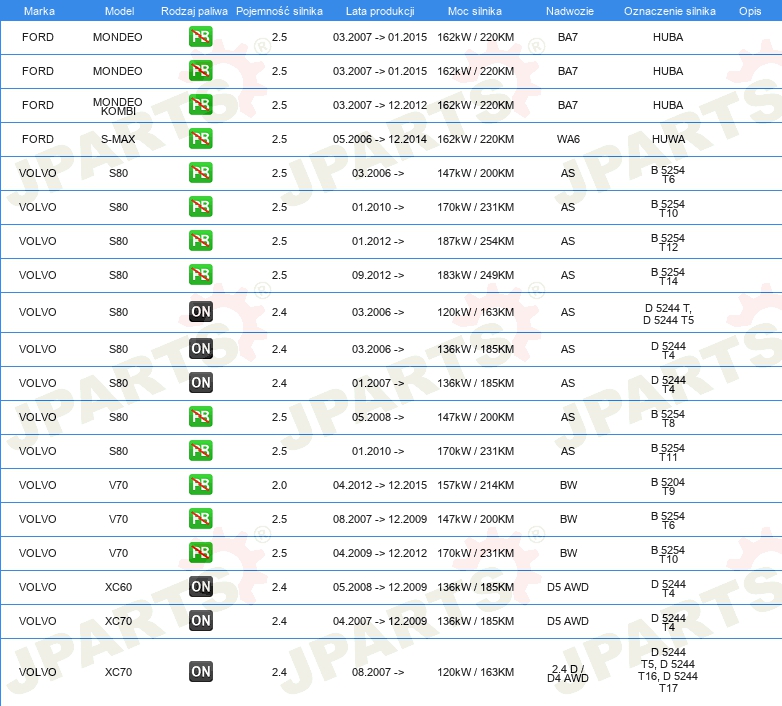The image size is (782, 706).
Task: Click the 09.2012 -> production date cell
Action: pyautogui.click(x=378, y=275)
